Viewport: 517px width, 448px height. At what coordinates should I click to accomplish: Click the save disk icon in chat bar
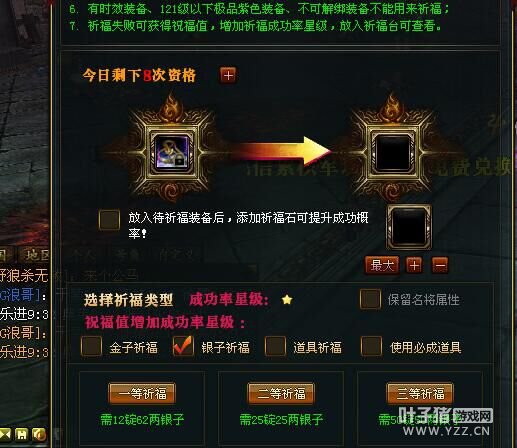pyautogui.click(x=22, y=434)
